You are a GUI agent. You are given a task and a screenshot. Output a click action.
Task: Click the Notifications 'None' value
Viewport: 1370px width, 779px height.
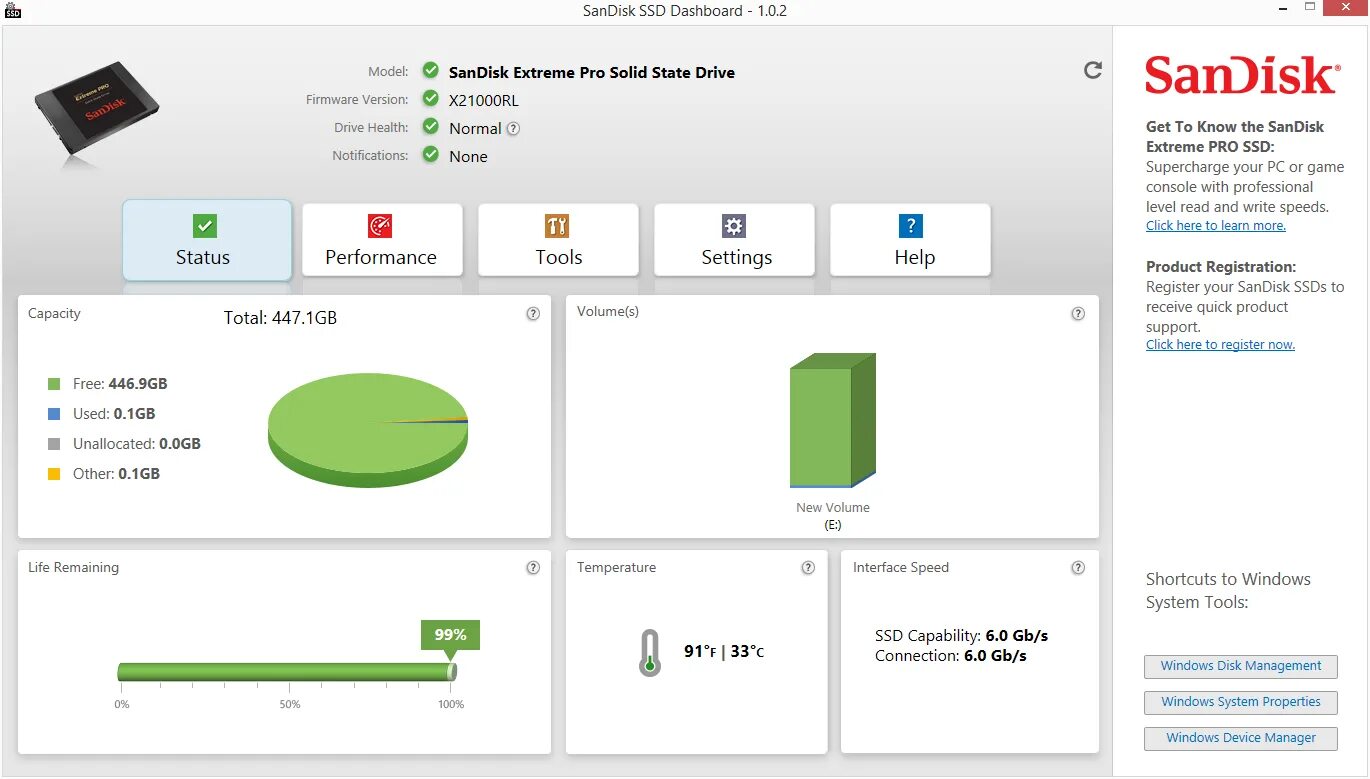tap(468, 156)
